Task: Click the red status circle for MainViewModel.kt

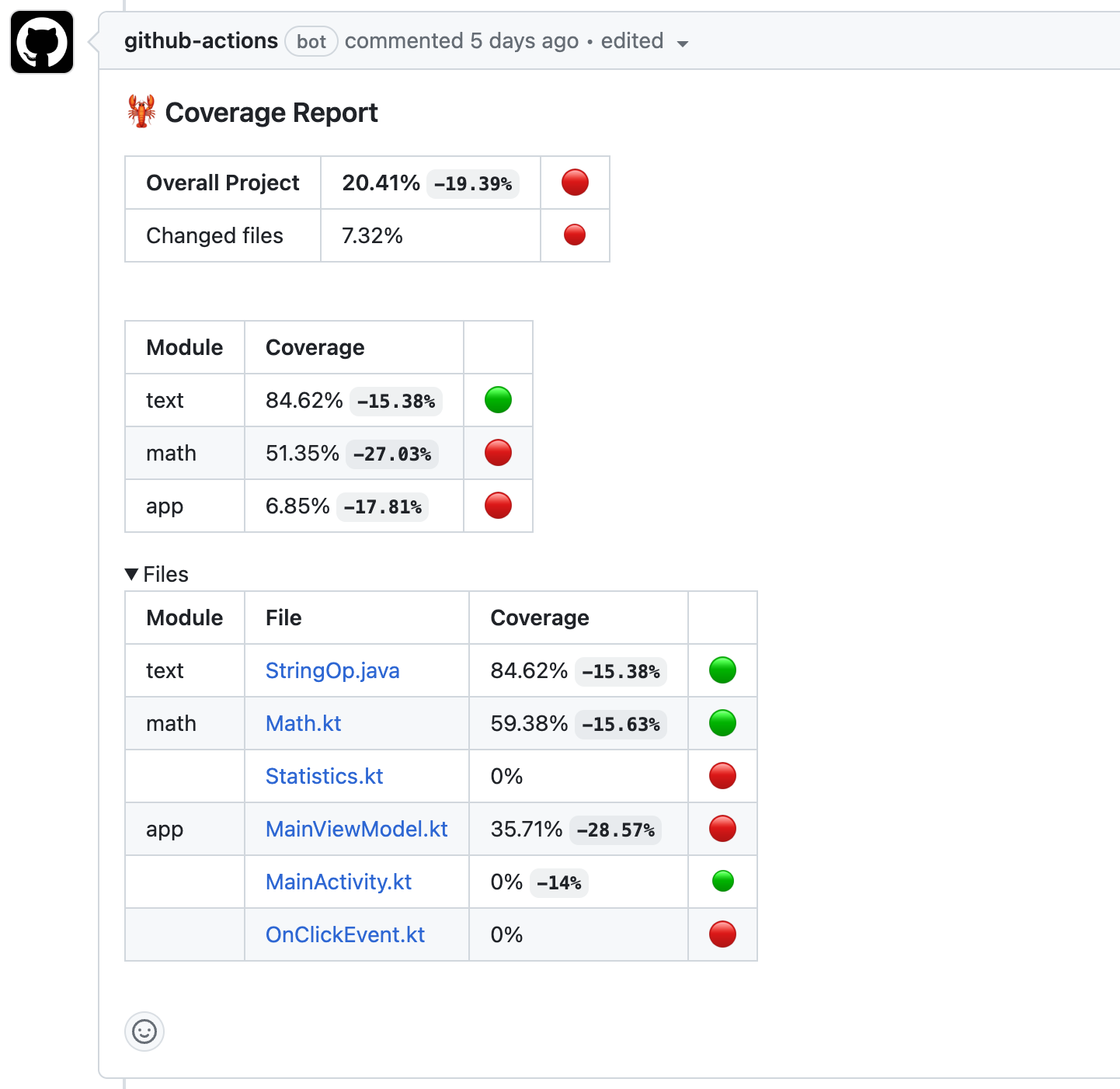Action: (722, 829)
